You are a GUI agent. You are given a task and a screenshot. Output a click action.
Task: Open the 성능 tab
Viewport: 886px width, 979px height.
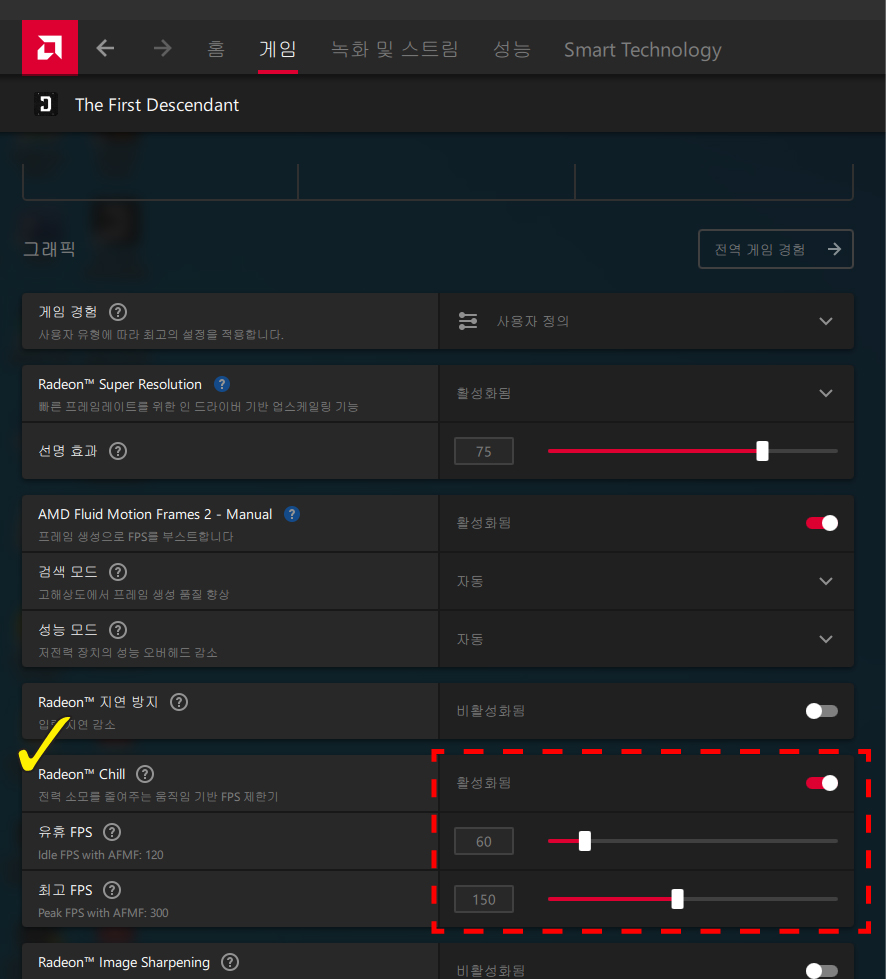[511, 49]
